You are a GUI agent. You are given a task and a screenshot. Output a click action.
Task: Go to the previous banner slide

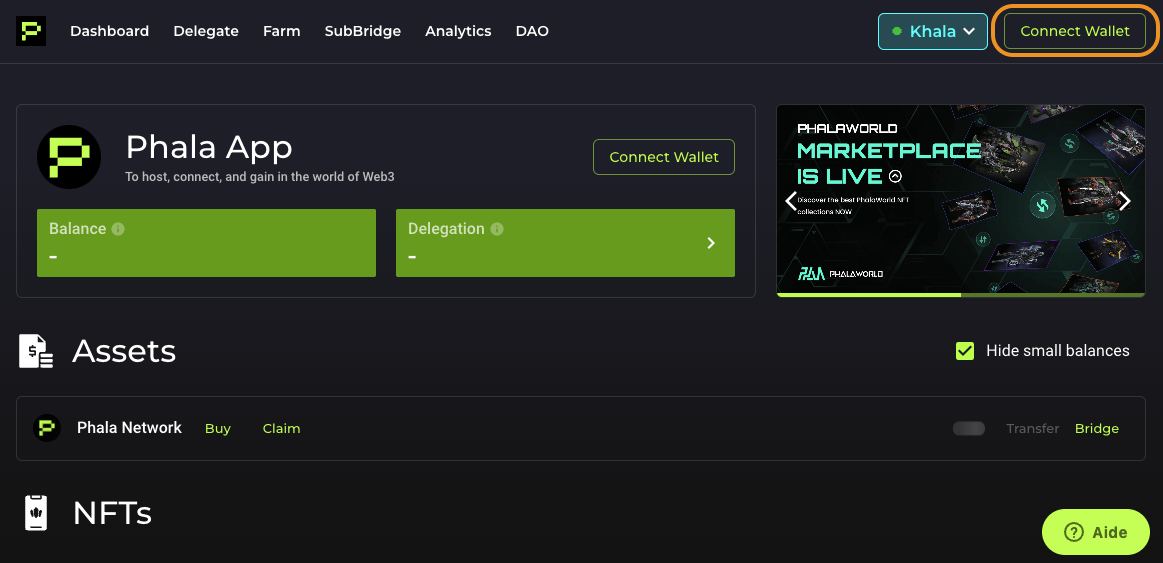[x=791, y=201]
